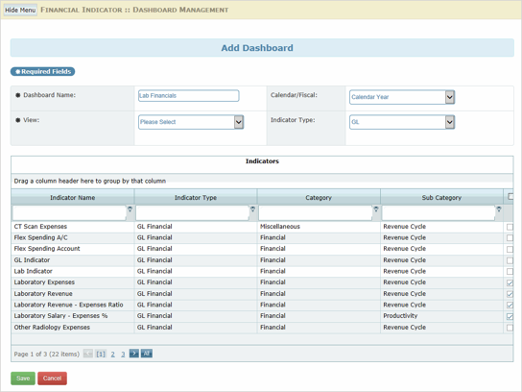This screenshot has width=522, height=392.
Task: Check the Other Radiology Expenses row checkbox
Action: click(510, 328)
